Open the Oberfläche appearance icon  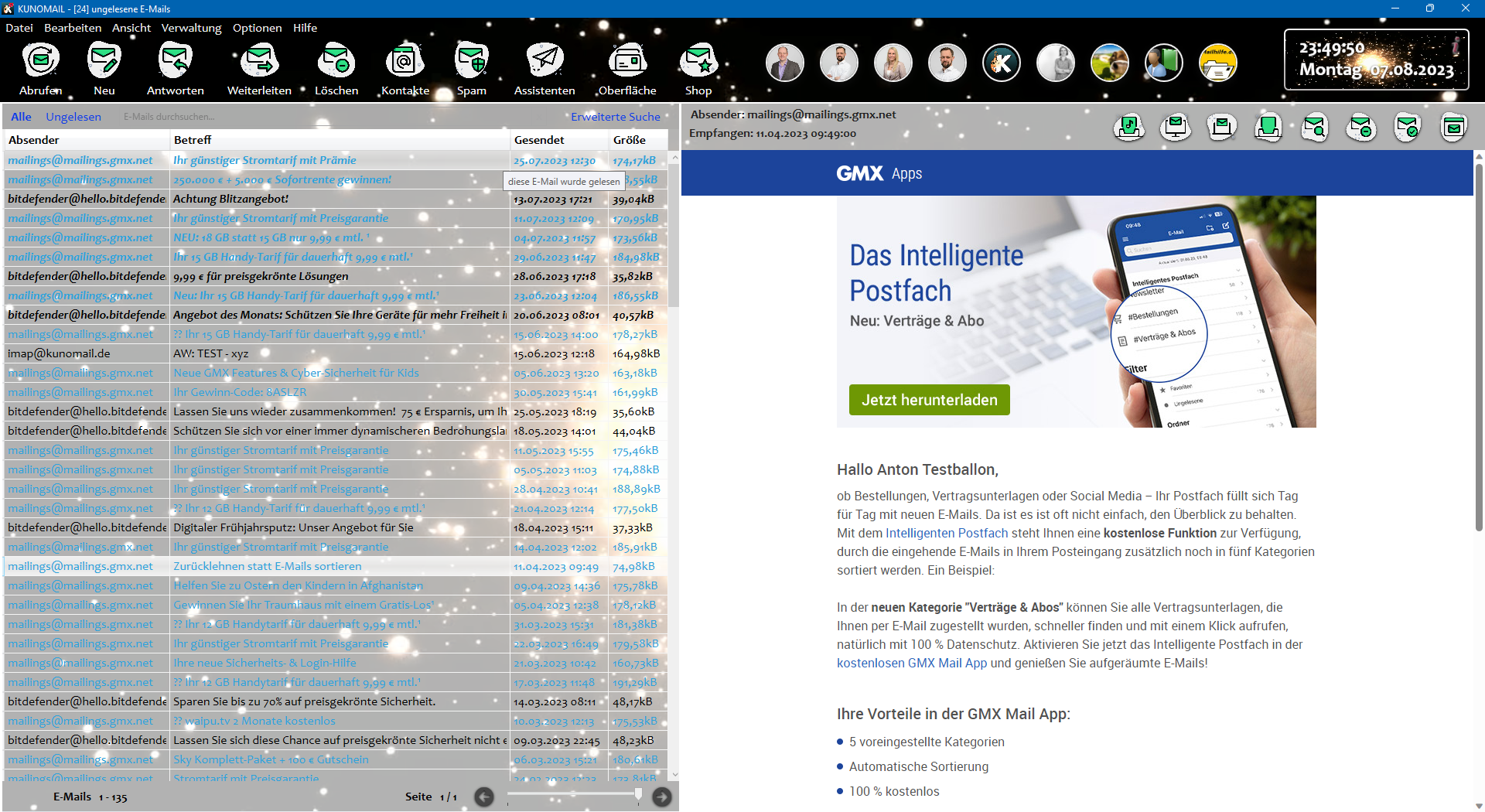[627, 60]
